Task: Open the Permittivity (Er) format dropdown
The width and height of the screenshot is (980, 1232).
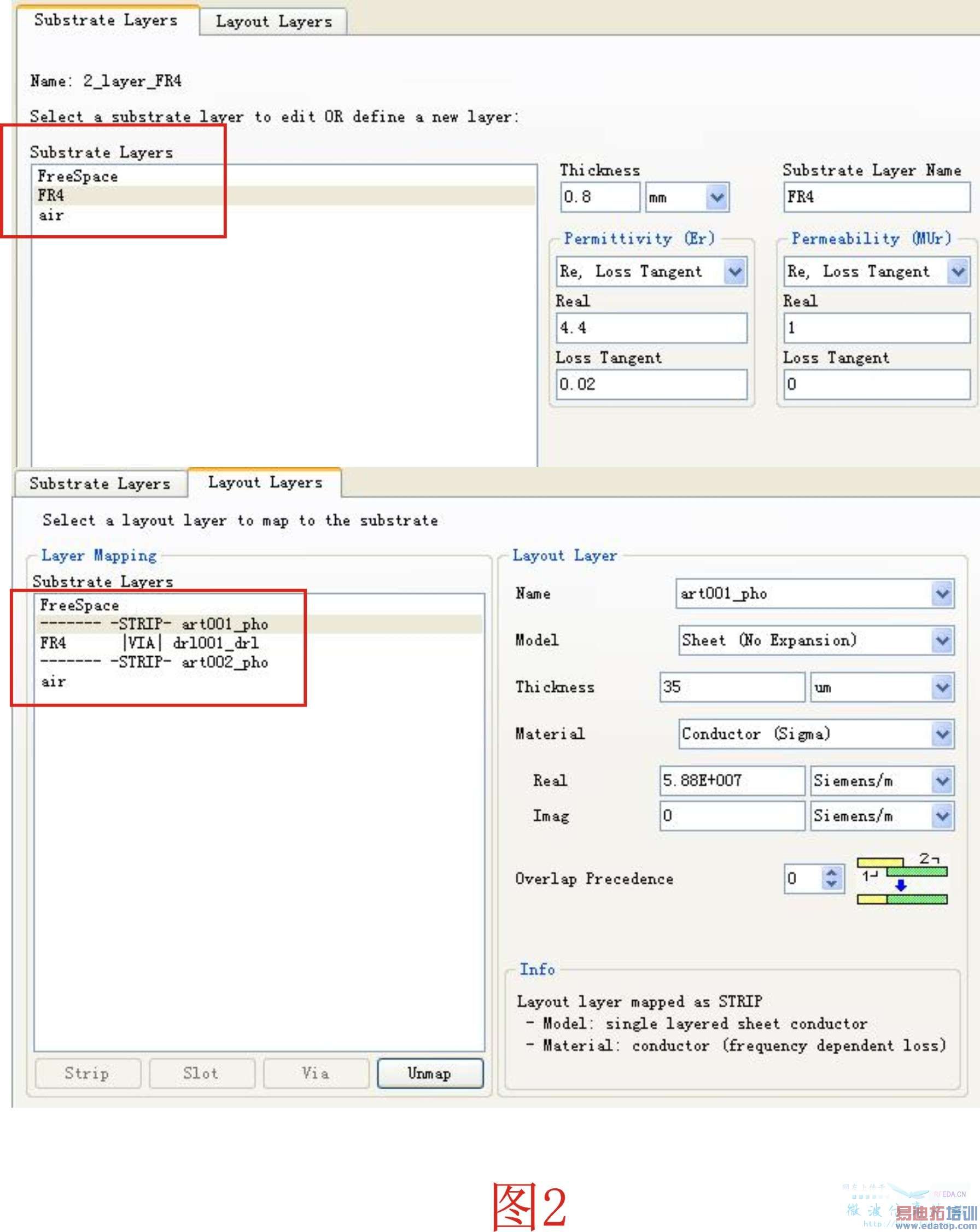Action: pyautogui.click(x=651, y=272)
